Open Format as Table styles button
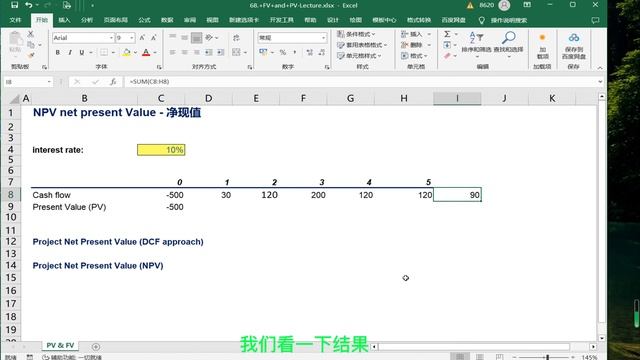 click(362, 45)
